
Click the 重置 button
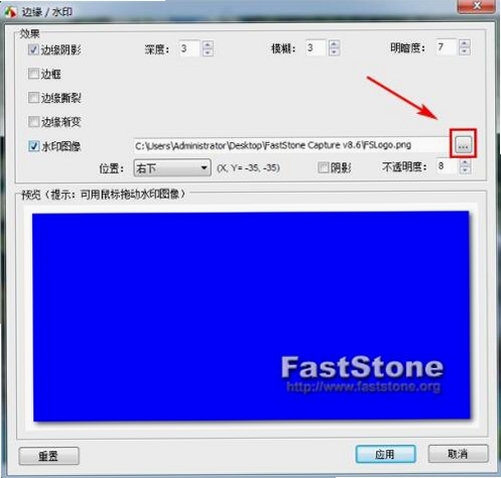coord(49,456)
